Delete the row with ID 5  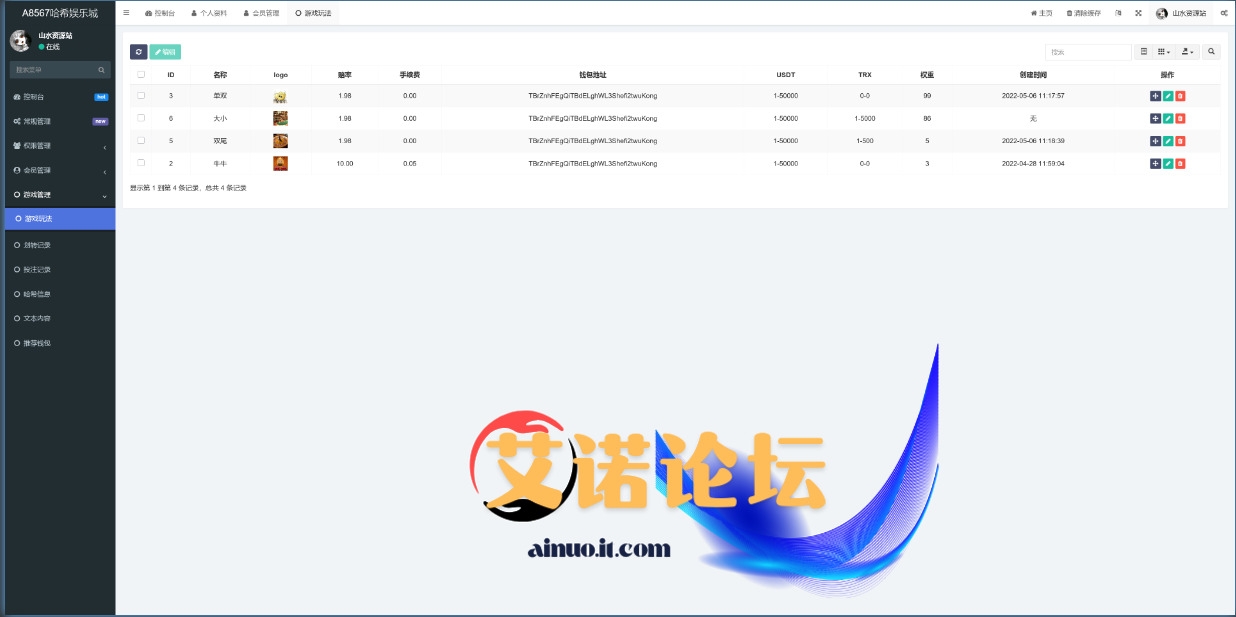pos(1180,141)
